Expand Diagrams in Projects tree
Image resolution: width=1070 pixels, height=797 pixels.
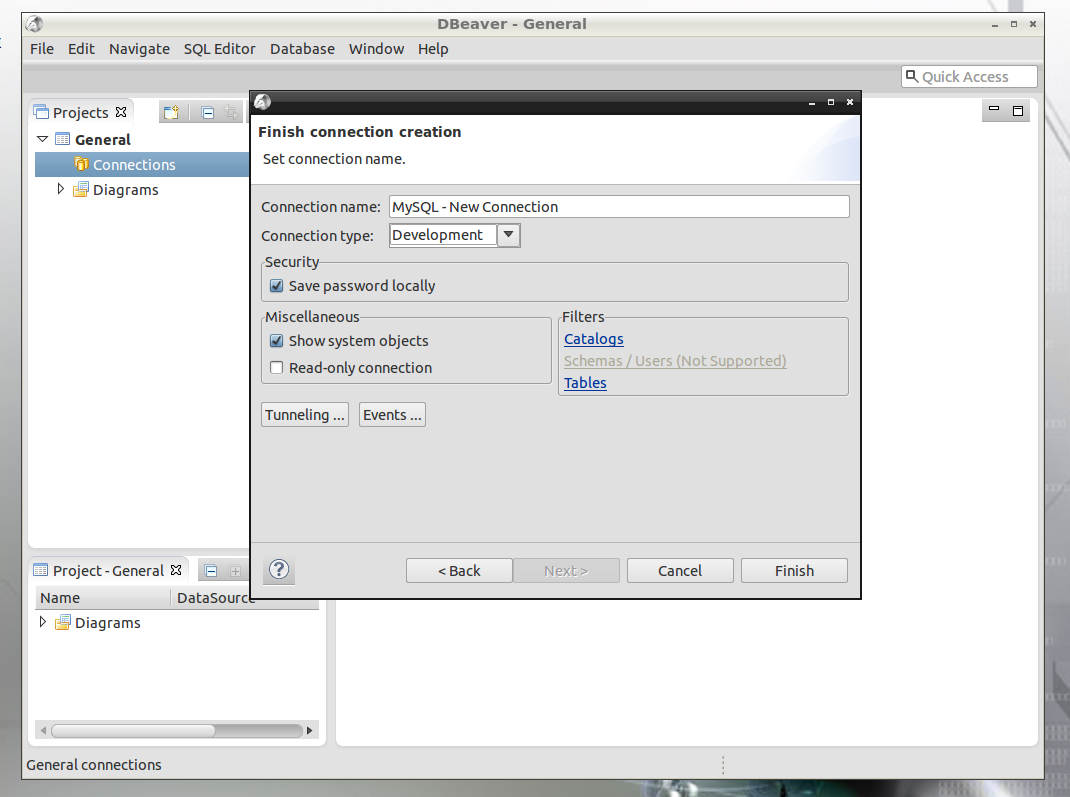point(61,189)
